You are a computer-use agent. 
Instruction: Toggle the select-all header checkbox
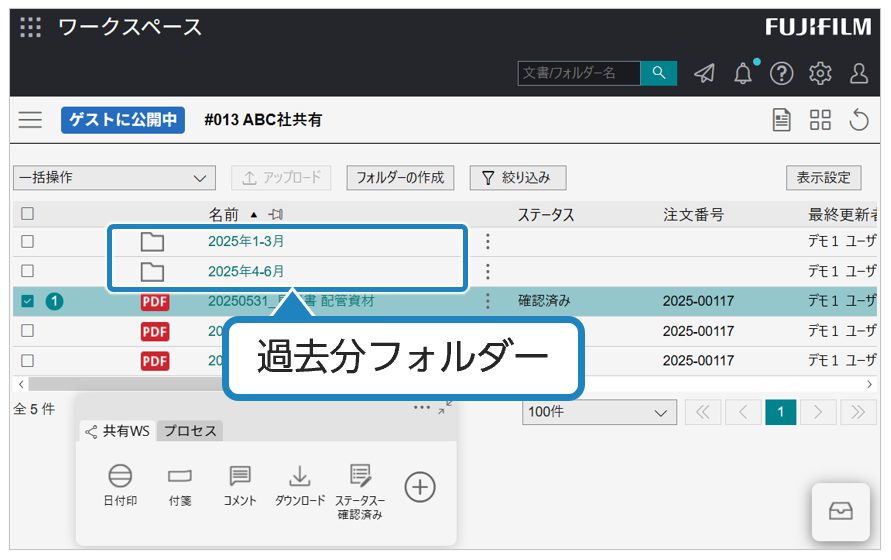click(x=27, y=214)
